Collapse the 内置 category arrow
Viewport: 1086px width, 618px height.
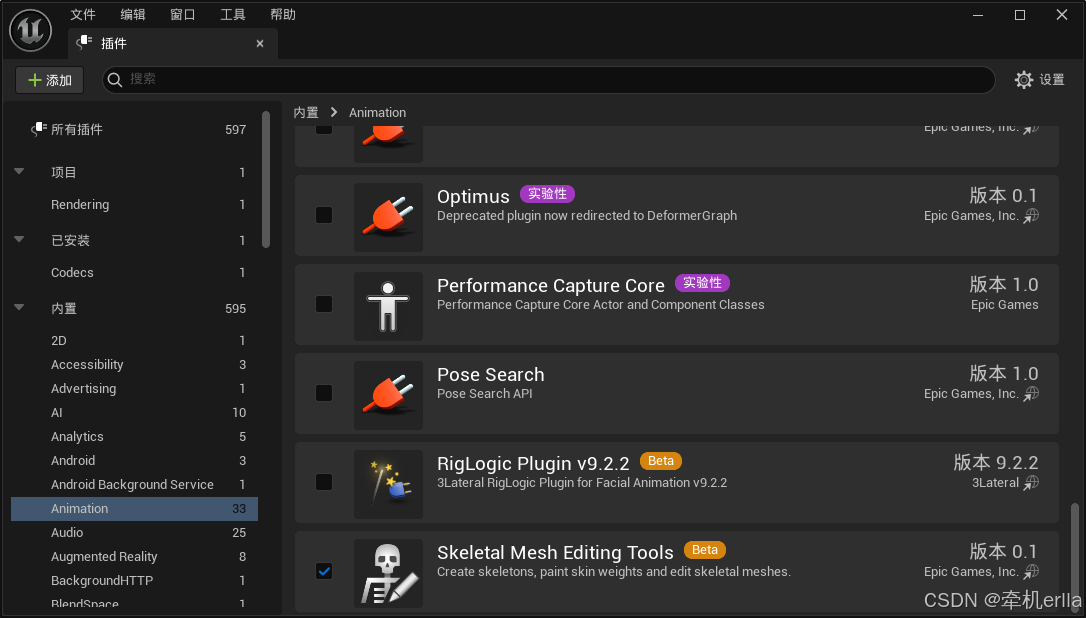(19, 307)
